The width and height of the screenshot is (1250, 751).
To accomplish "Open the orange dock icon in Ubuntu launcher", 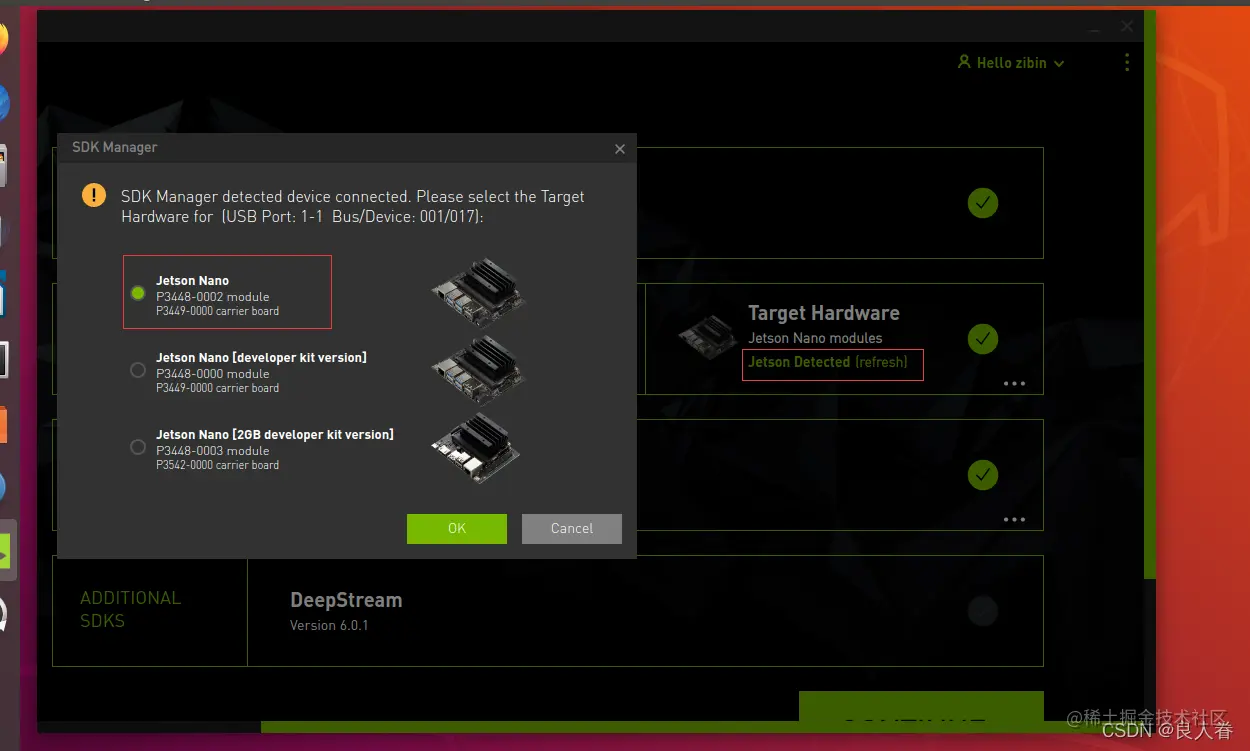I will (x=3, y=424).
